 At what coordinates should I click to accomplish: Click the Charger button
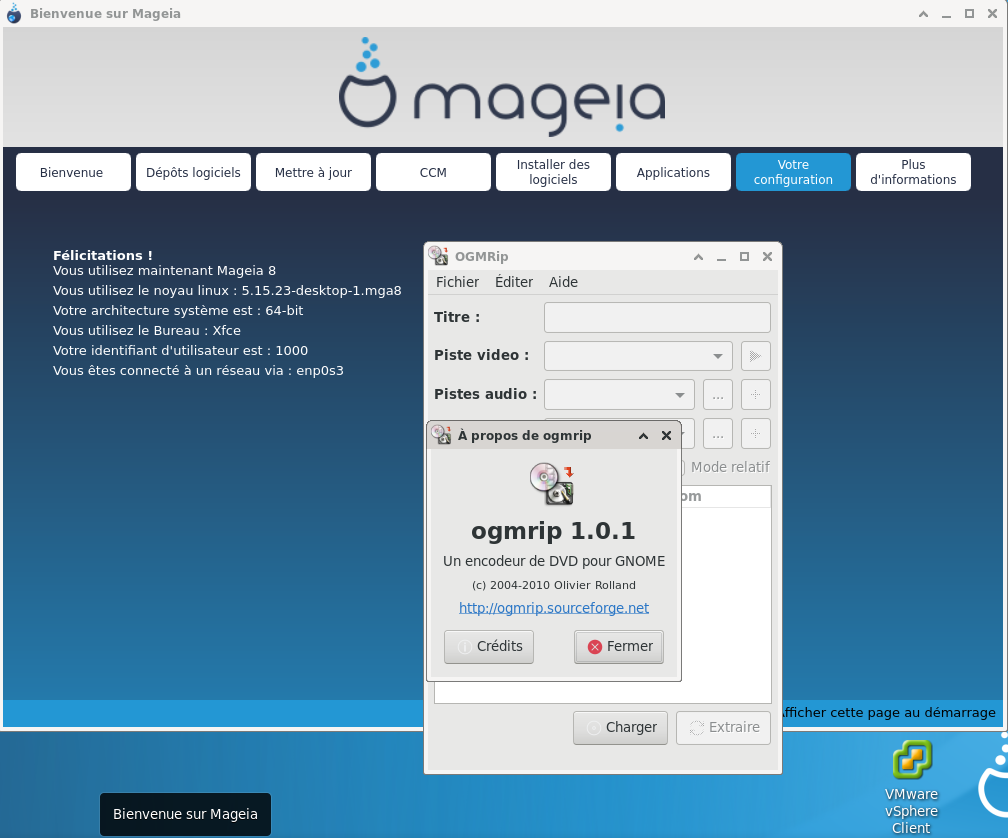pyautogui.click(x=620, y=727)
